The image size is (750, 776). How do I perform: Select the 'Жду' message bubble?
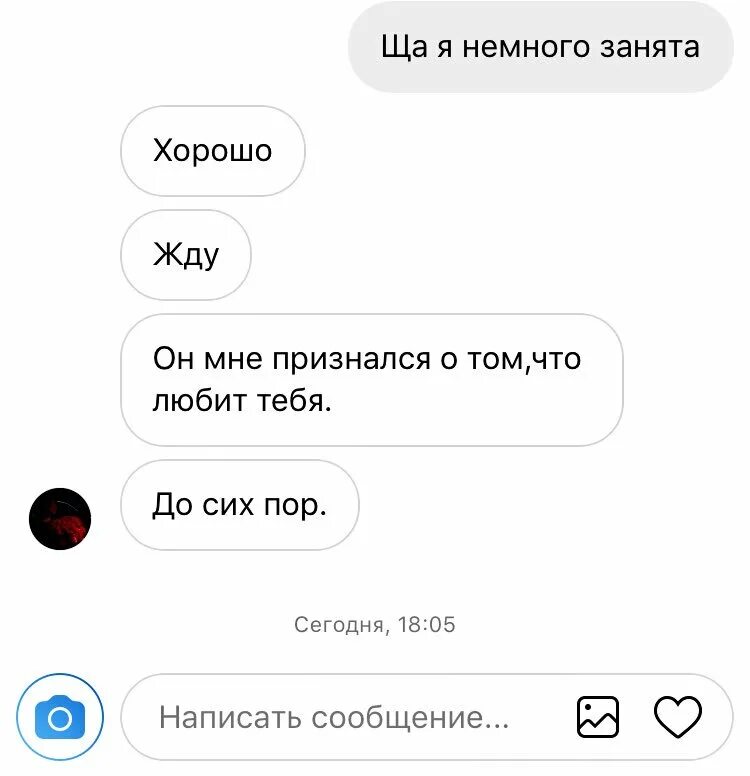[x=186, y=255]
